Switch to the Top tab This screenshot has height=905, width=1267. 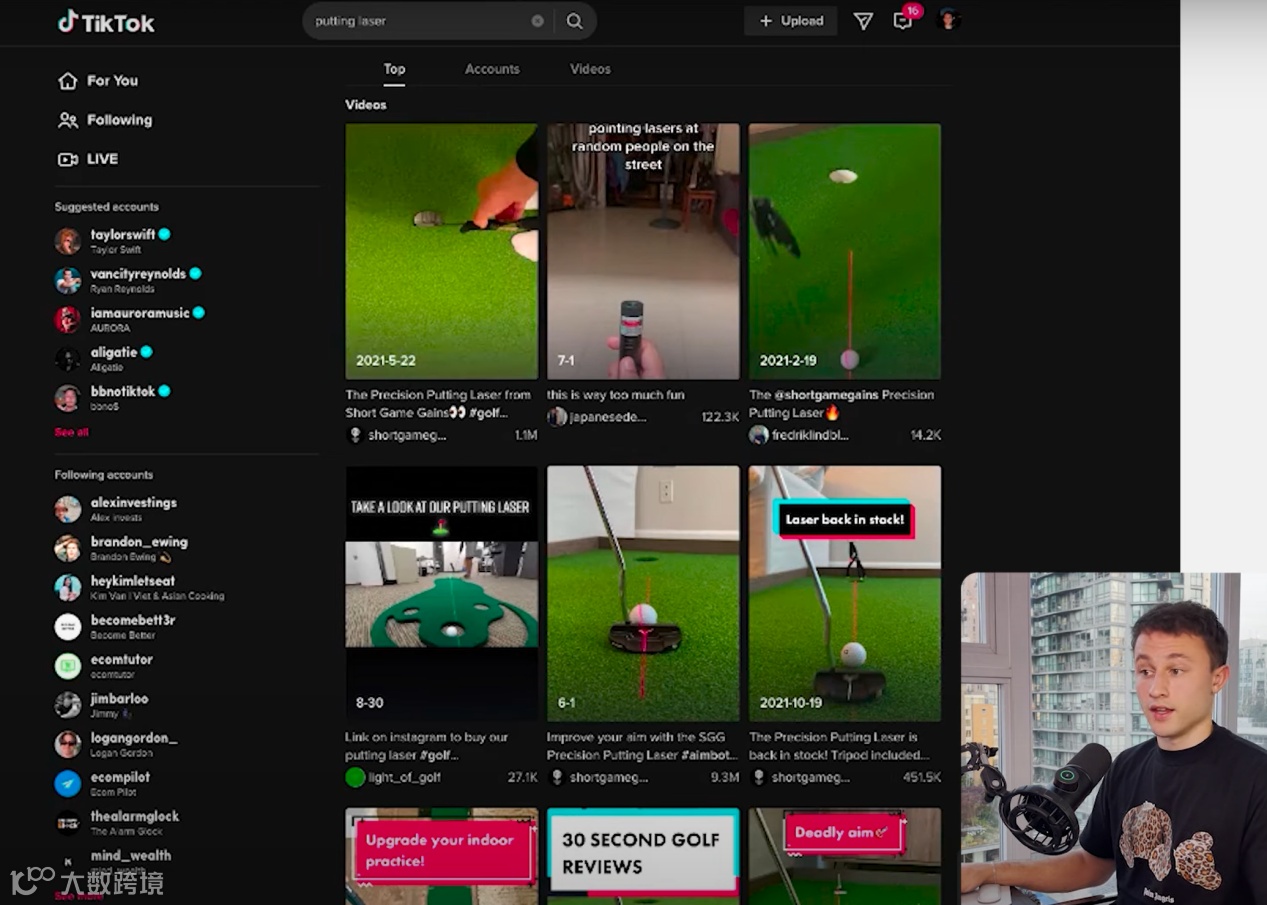[x=394, y=69]
